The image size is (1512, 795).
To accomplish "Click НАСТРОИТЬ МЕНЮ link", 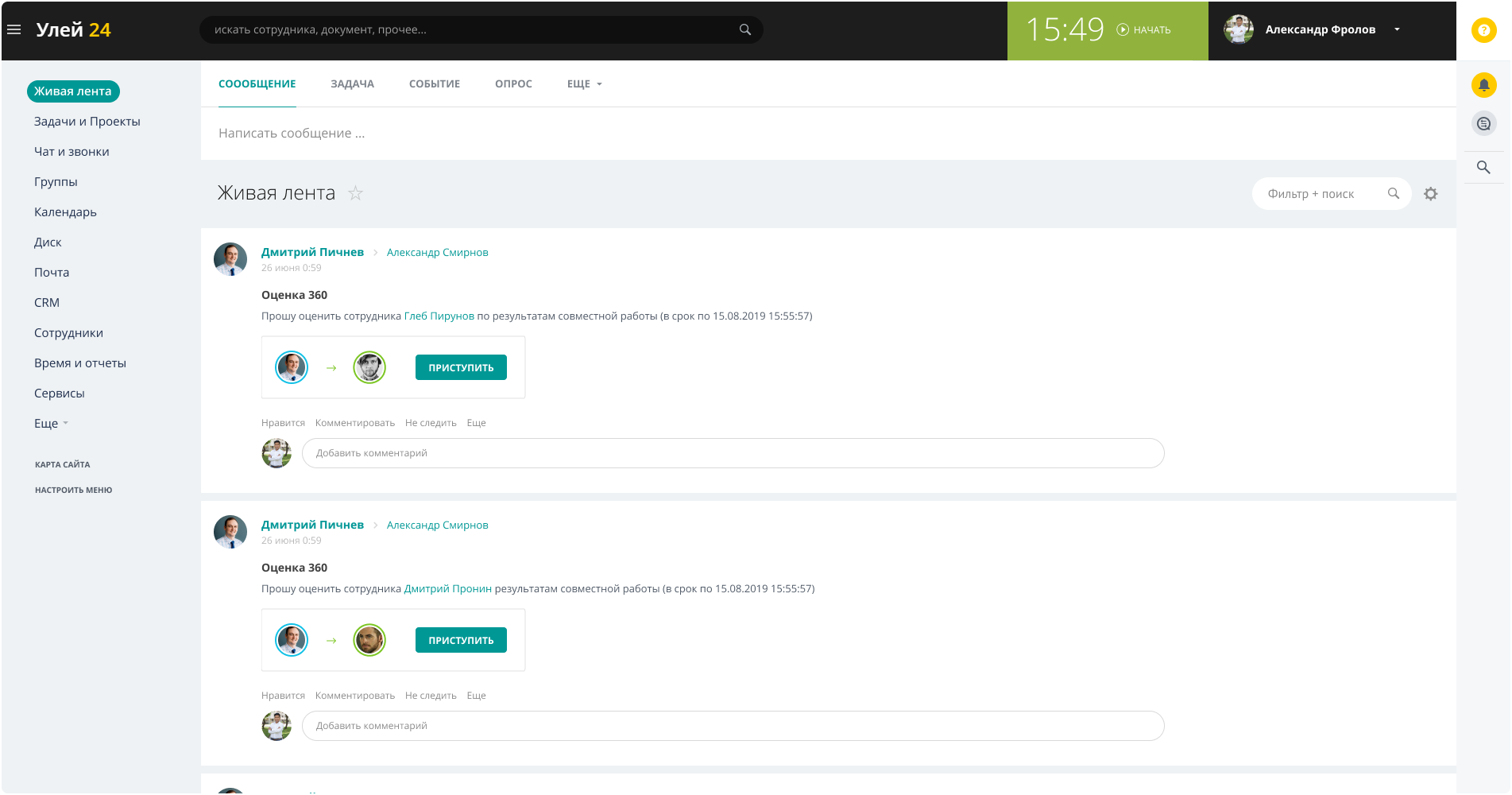I will coord(73,490).
